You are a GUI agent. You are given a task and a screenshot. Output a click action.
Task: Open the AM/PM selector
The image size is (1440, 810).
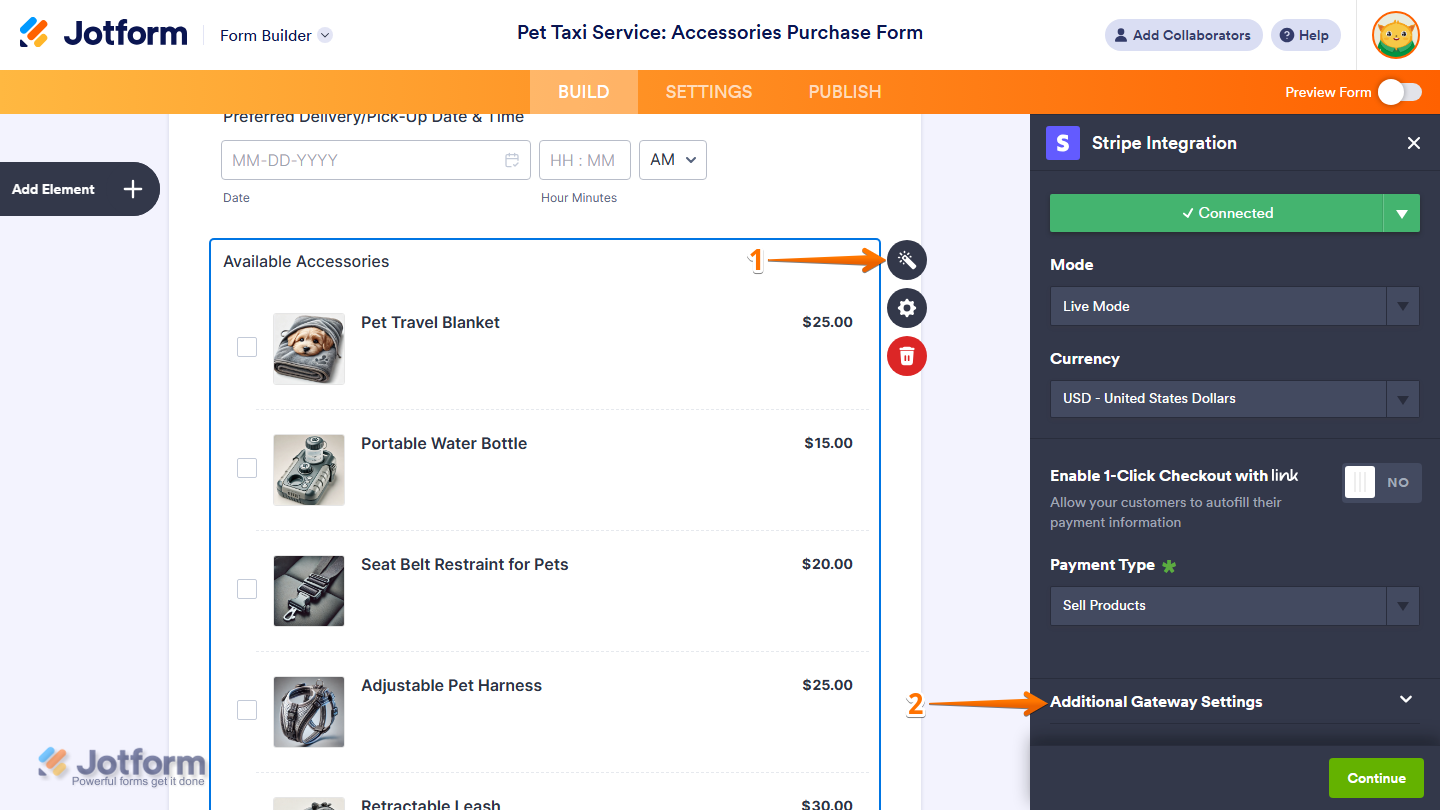click(672, 160)
